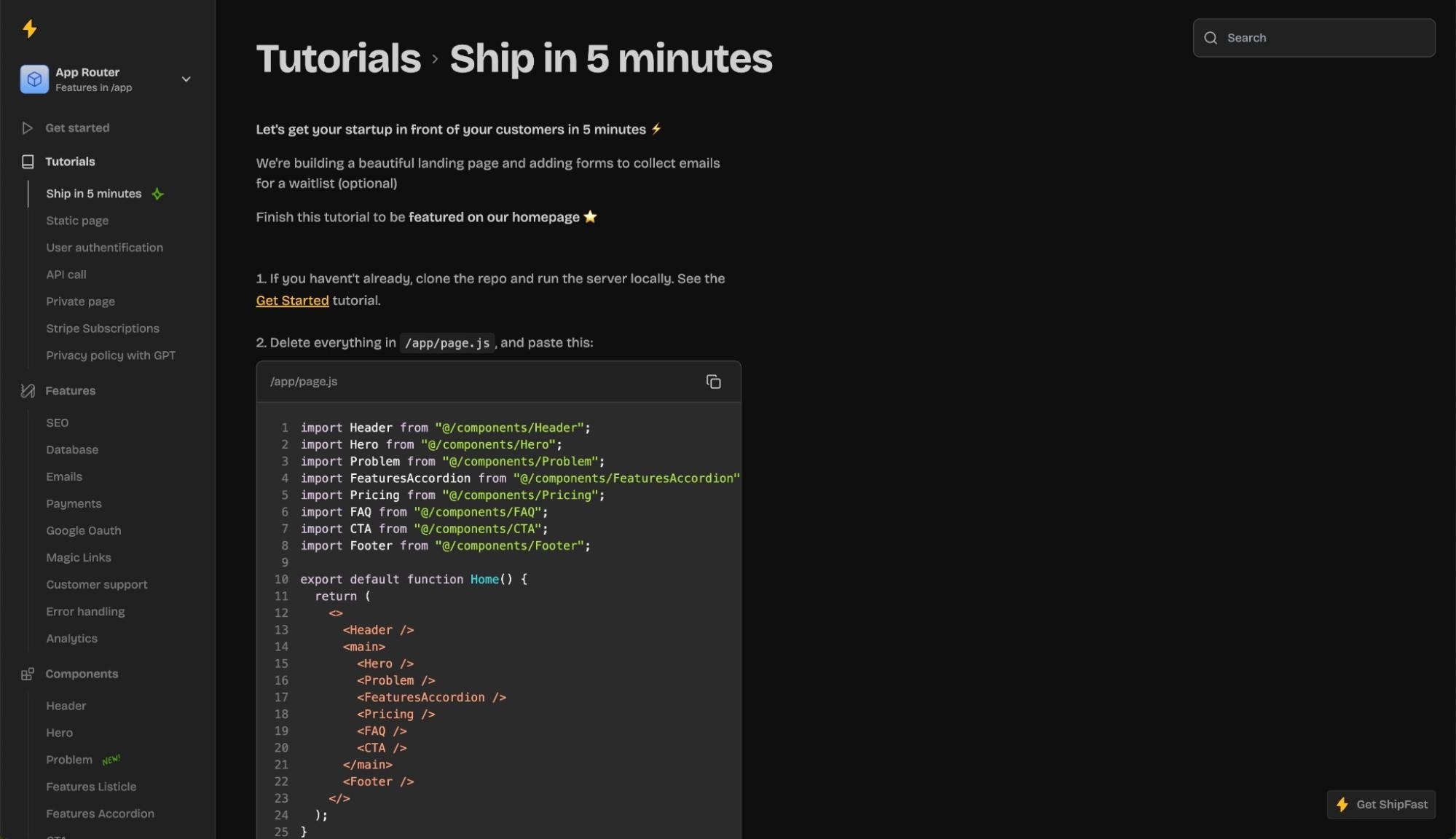
Task: Click the Get ShipFast button
Action: [x=1381, y=805]
